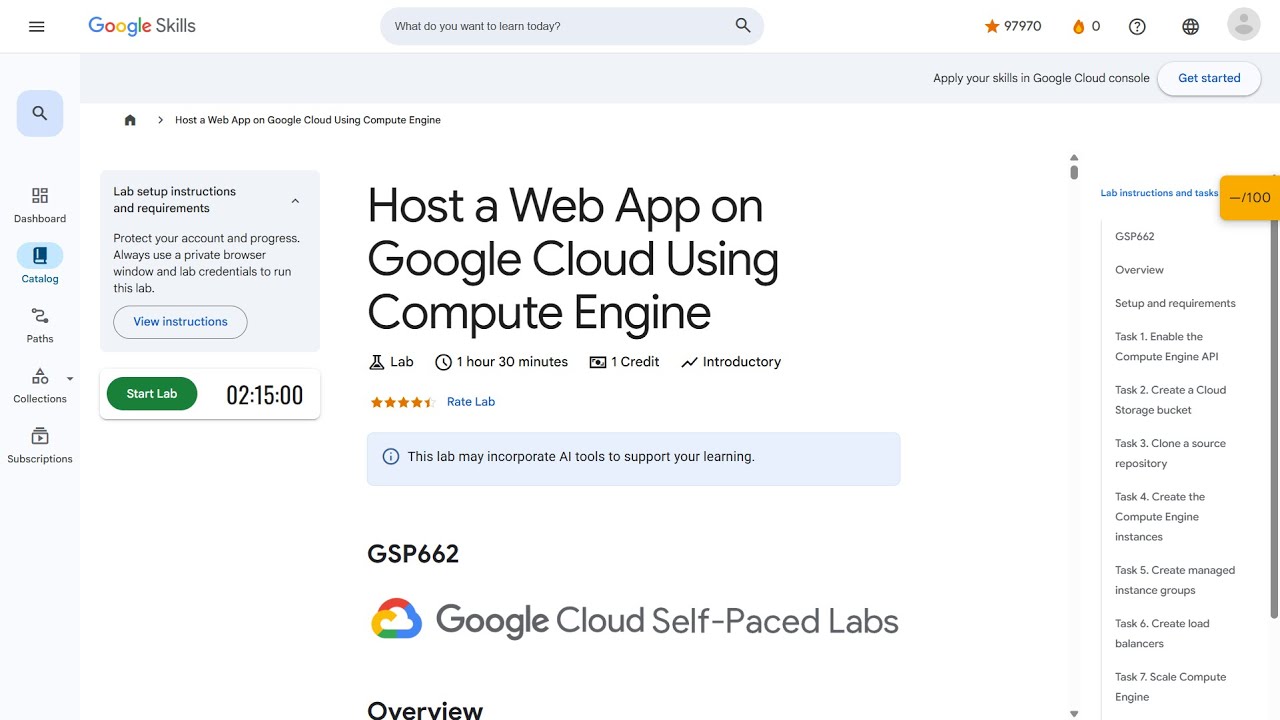1280x720 pixels.
Task: Click the Get started button
Action: click(1209, 78)
